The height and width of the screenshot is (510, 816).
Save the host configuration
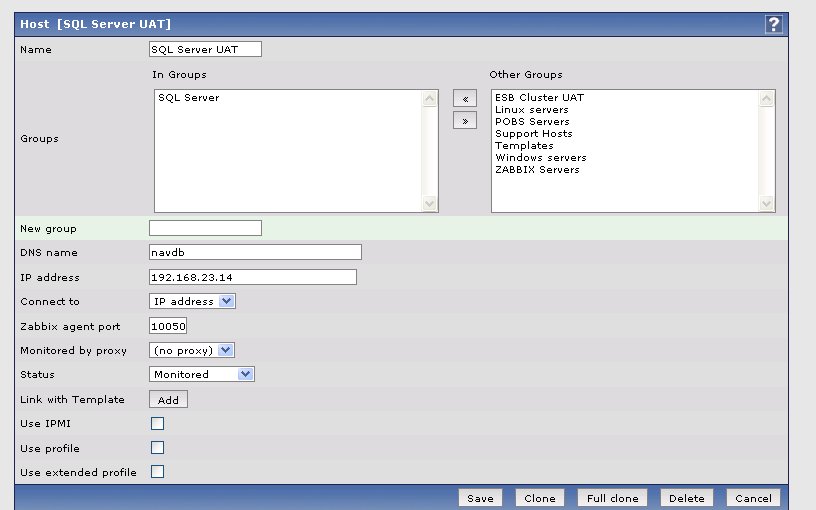click(480, 498)
